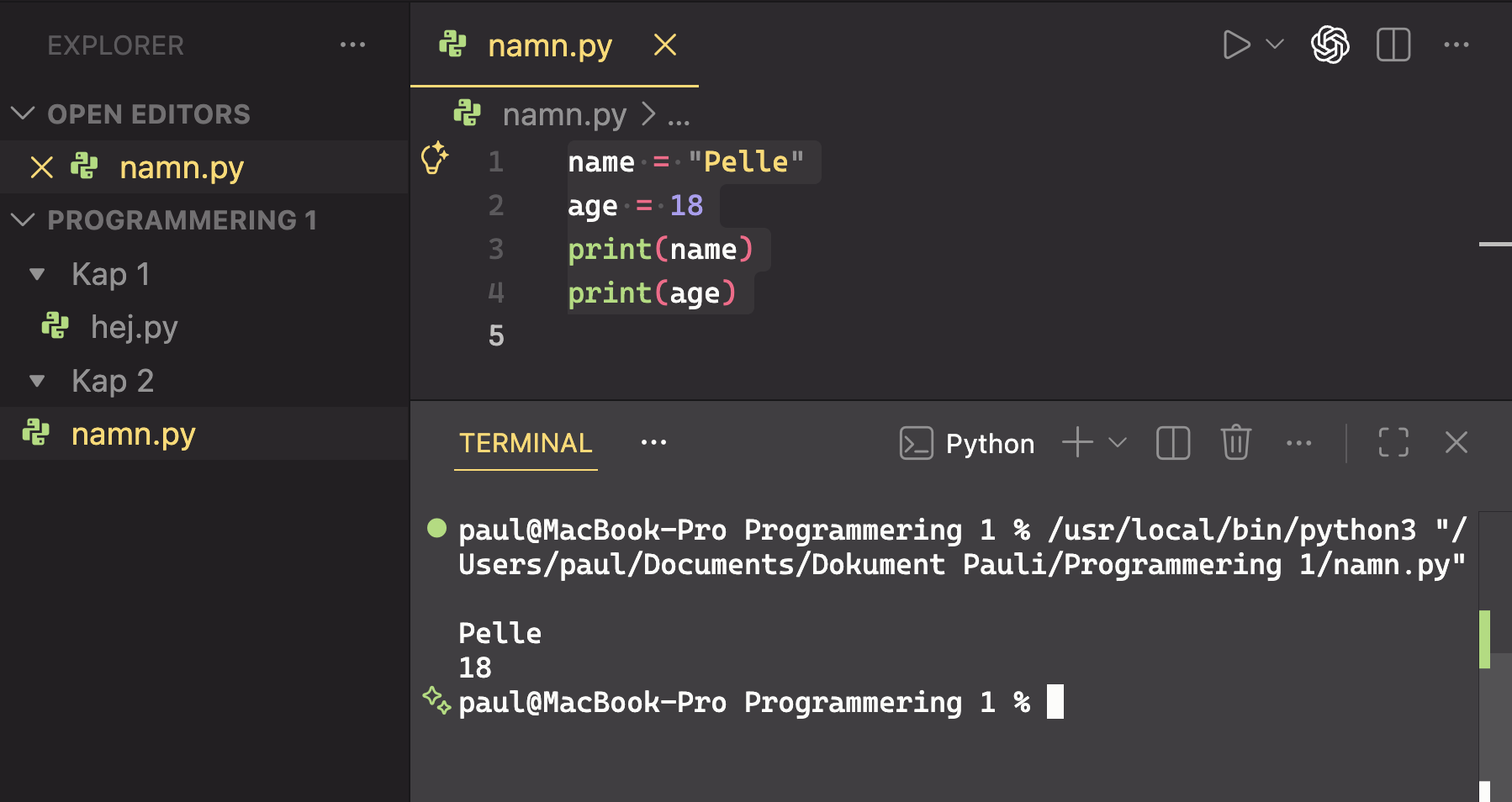Click the number 18 on line 2
Image resolution: width=1512 pixels, height=802 pixels.
click(x=686, y=205)
